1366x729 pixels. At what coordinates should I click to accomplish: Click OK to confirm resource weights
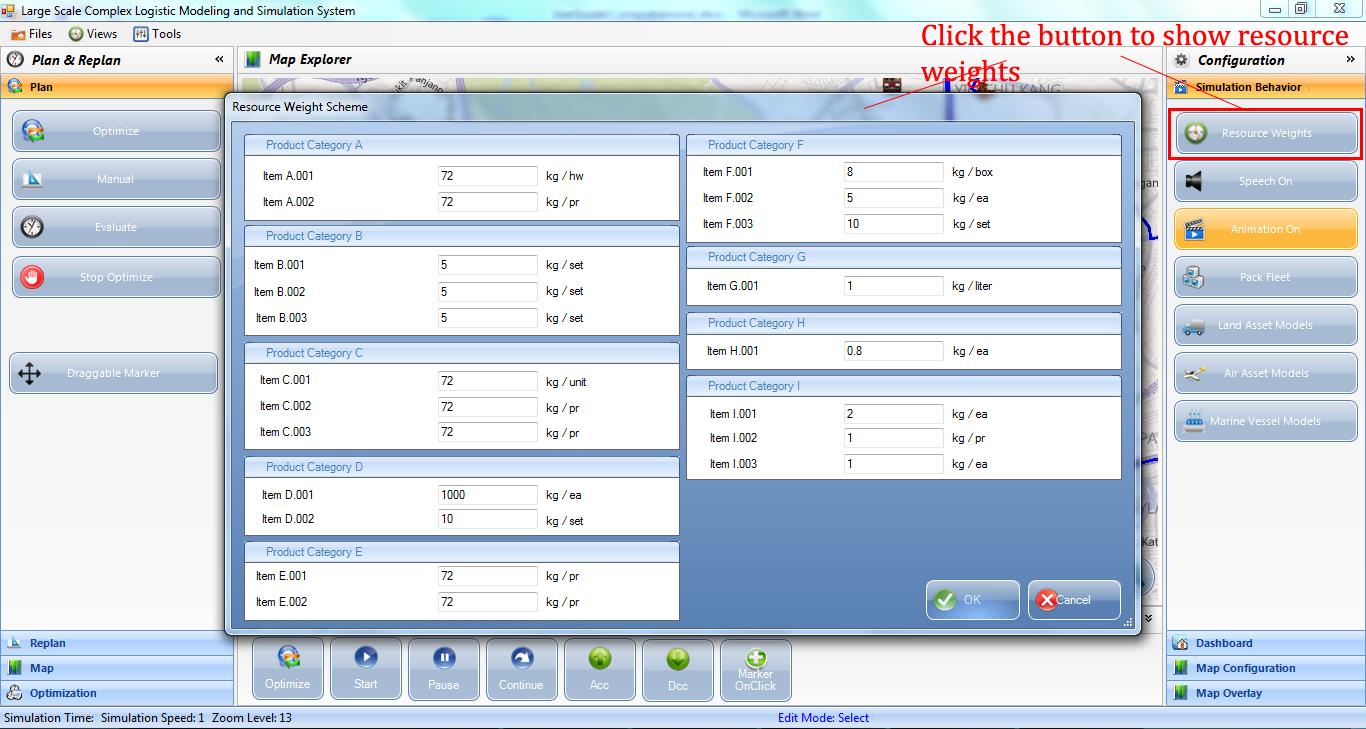pyautogui.click(x=971, y=600)
